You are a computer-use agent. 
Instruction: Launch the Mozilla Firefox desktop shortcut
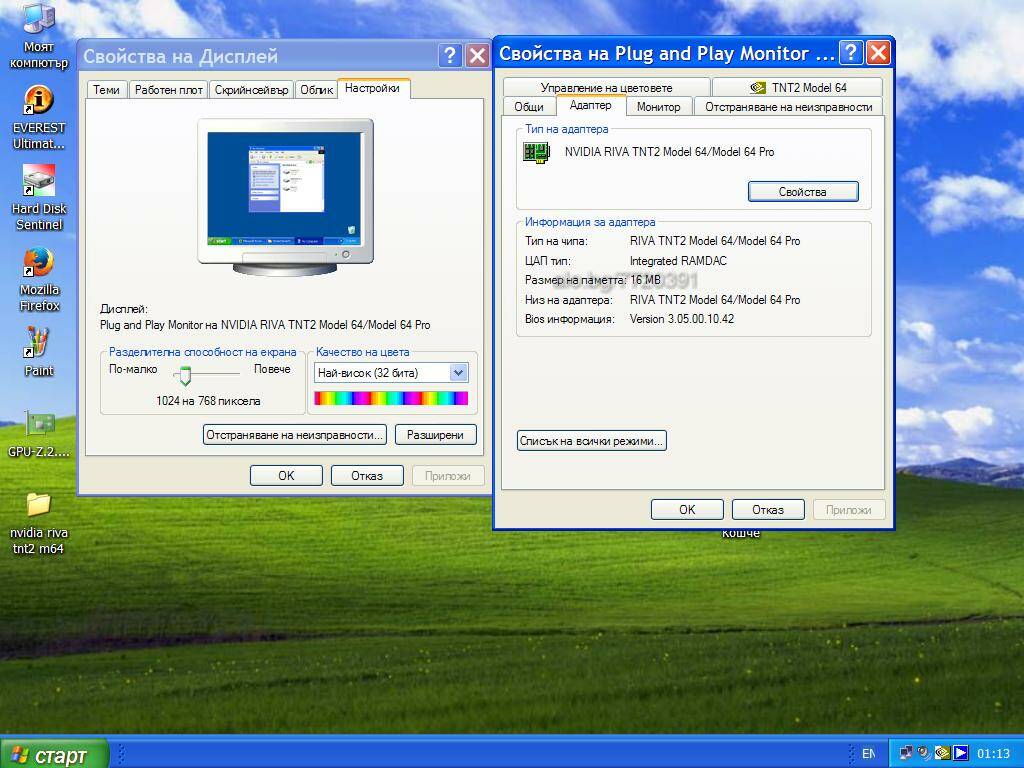point(39,279)
